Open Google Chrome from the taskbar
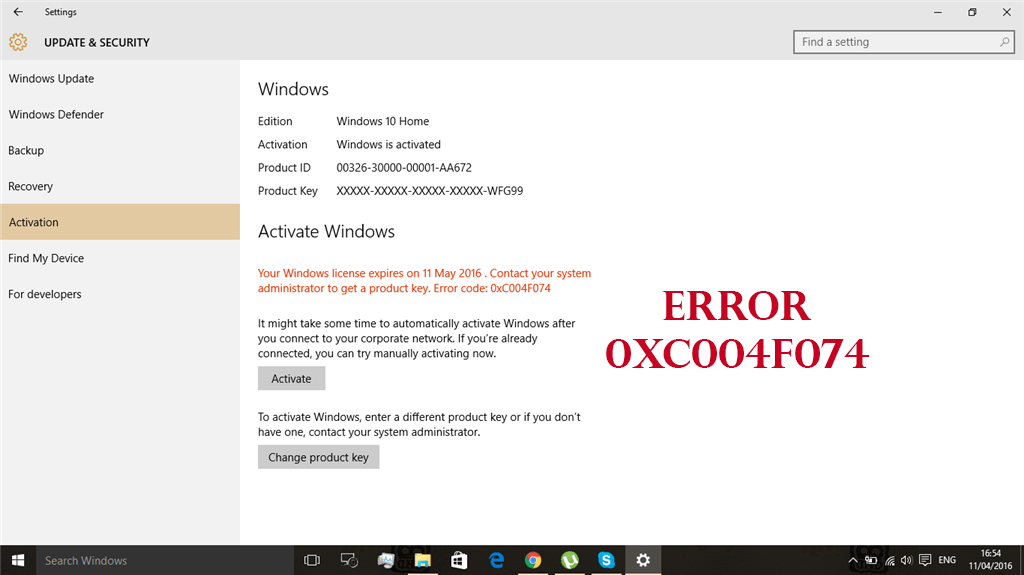1024x575 pixels. [x=533, y=560]
